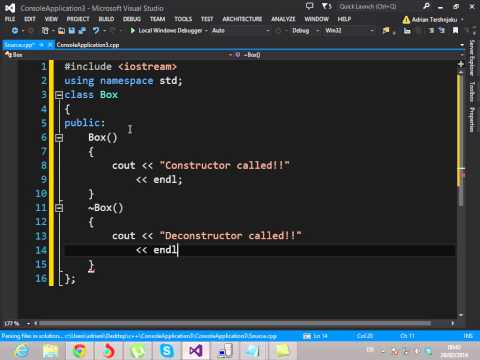This screenshot has width=480, height=360.
Task: Click the Visual Studio taskbar icon
Action: 195,351
